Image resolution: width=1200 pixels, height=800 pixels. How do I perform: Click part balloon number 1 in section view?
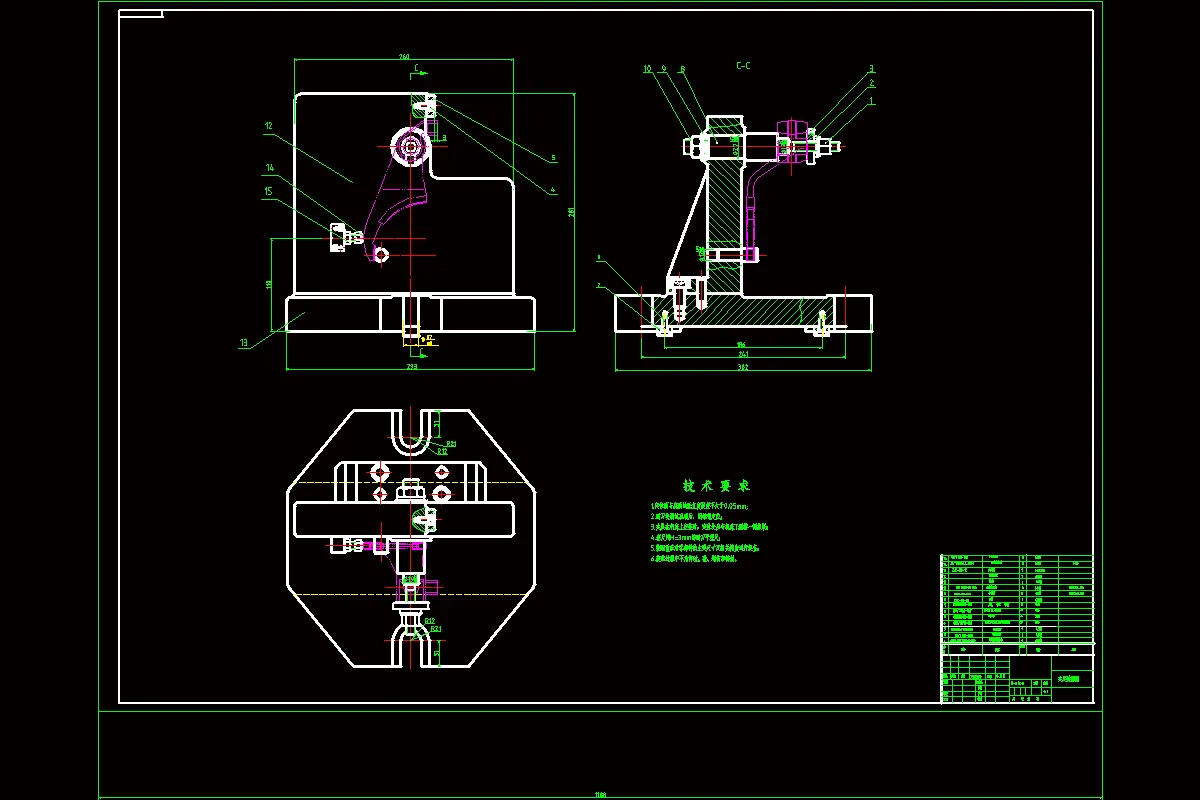click(871, 101)
